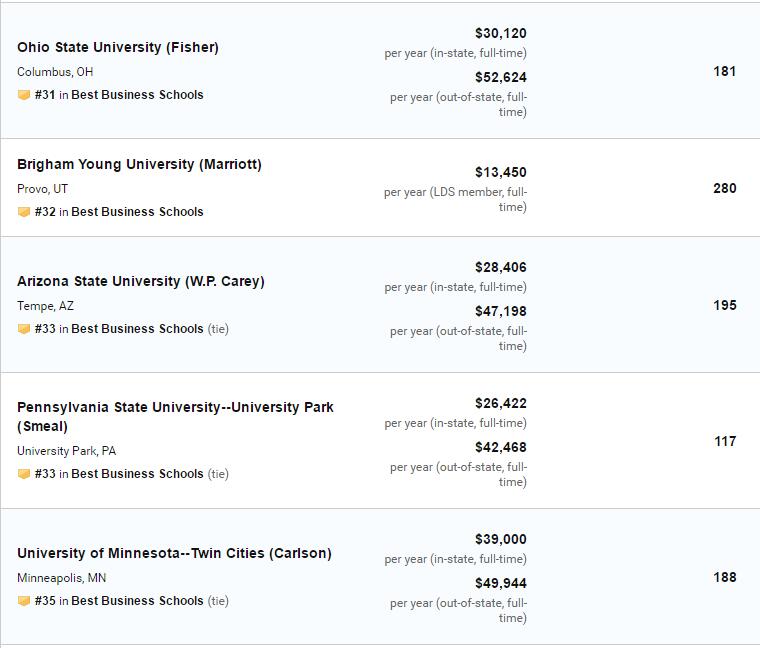Click the badge icon beside #35 ranking
The width and height of the screenshot is (760, 648).
coord(24,601)
